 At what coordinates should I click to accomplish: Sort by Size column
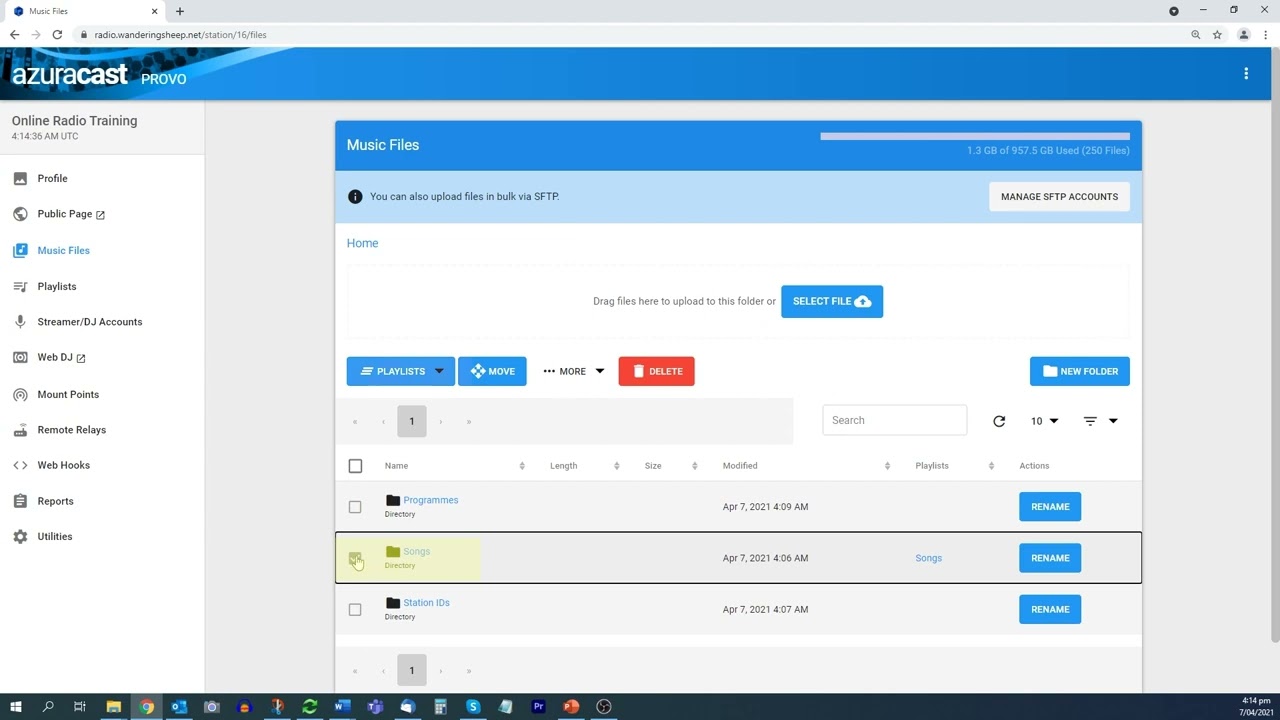click(671, 466)
